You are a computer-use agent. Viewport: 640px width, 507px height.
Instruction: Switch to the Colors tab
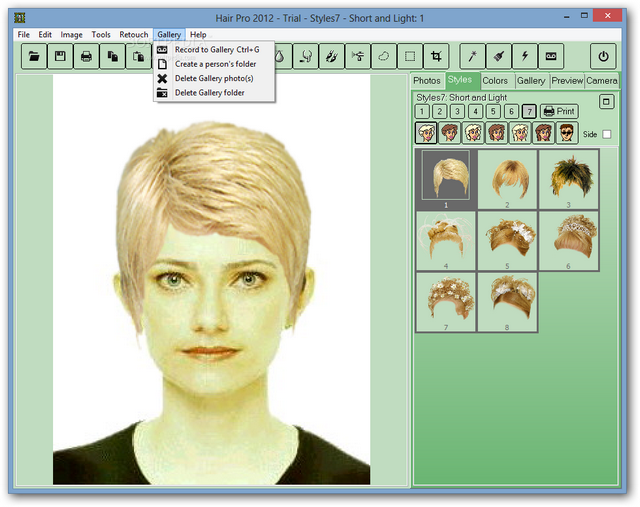(495, 80)
